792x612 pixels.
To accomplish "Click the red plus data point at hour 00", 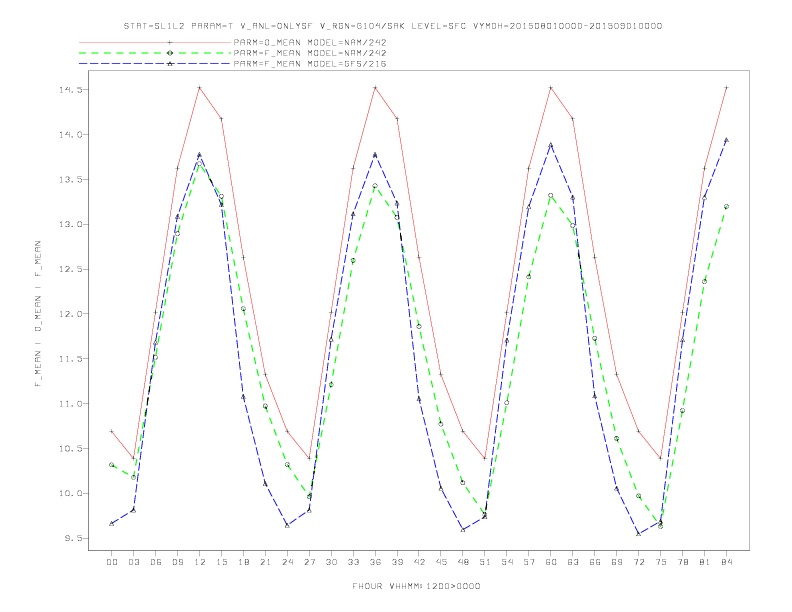I will point(112,432).
